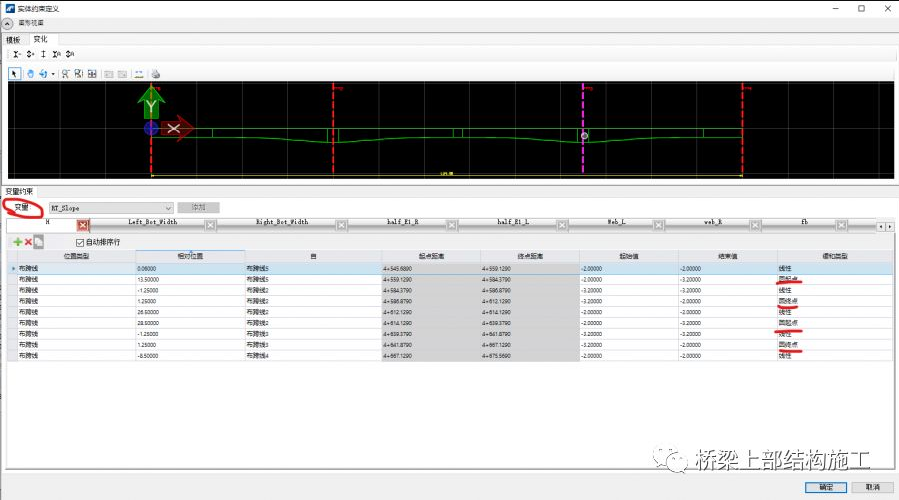Select the half_E1_R variable tab

click(x=402, y=222)
